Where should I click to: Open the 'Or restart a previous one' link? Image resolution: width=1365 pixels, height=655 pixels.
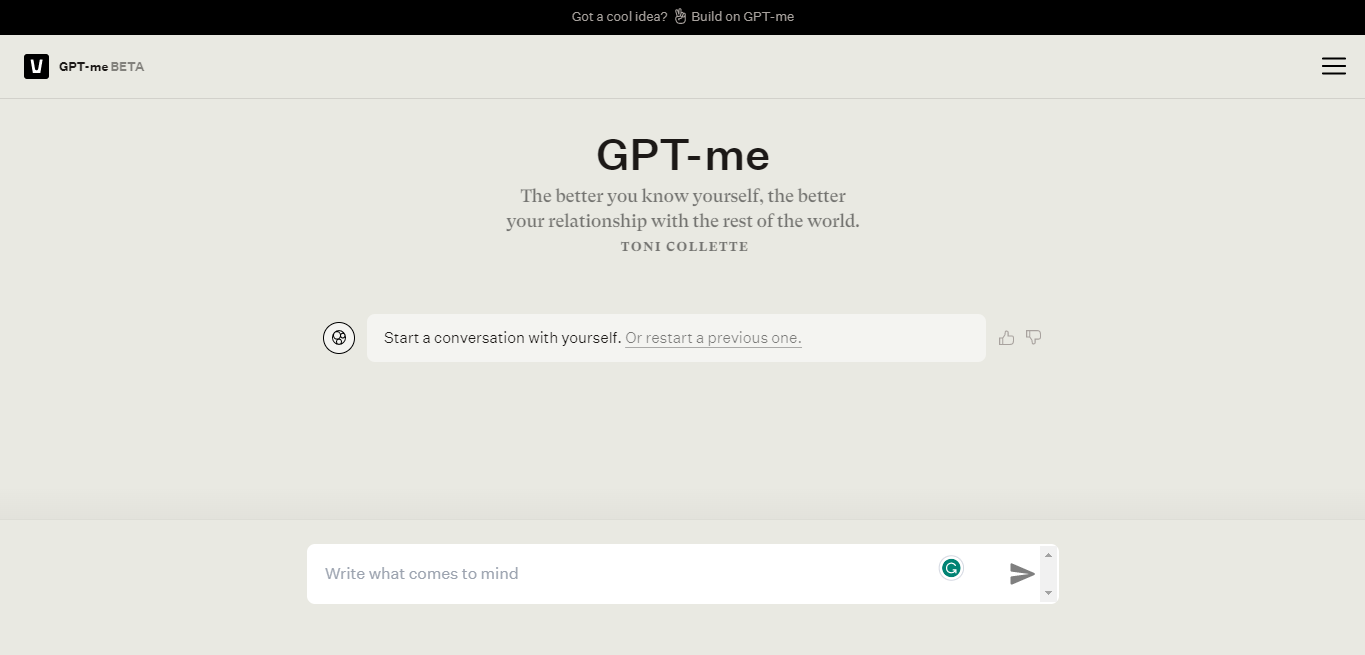coord(713,338)
